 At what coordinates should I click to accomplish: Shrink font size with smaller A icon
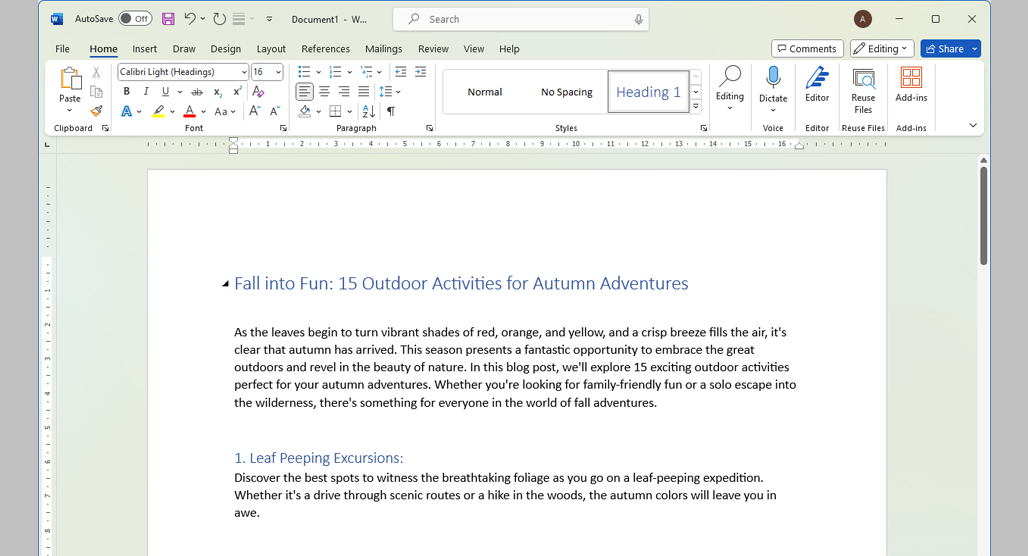(x=275, y=111)
